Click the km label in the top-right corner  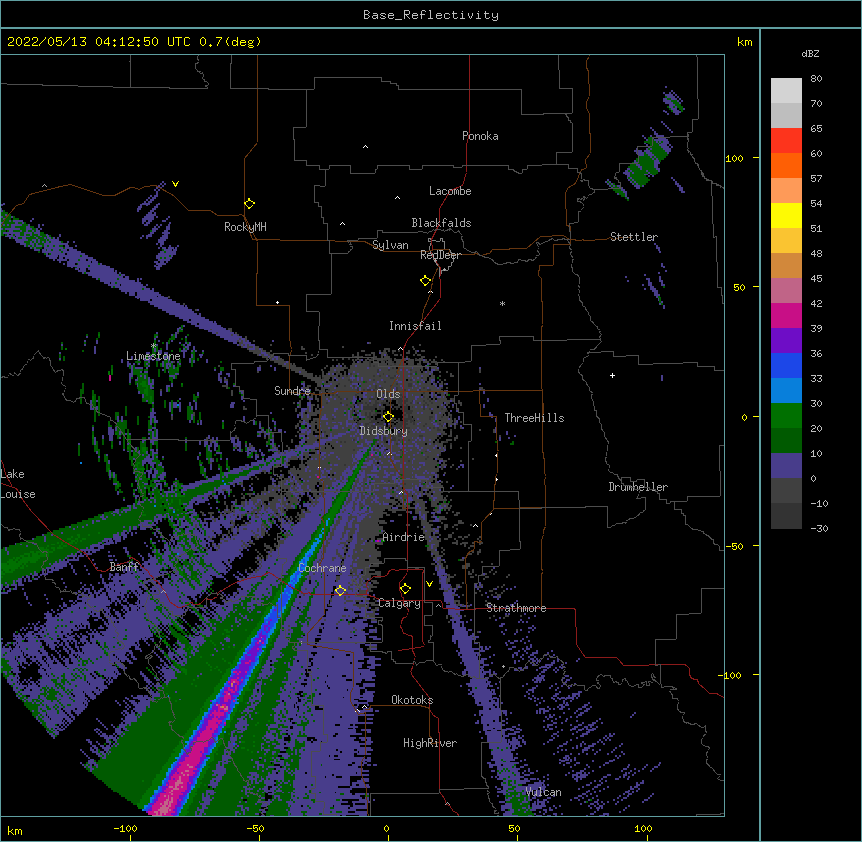point(744,42)
